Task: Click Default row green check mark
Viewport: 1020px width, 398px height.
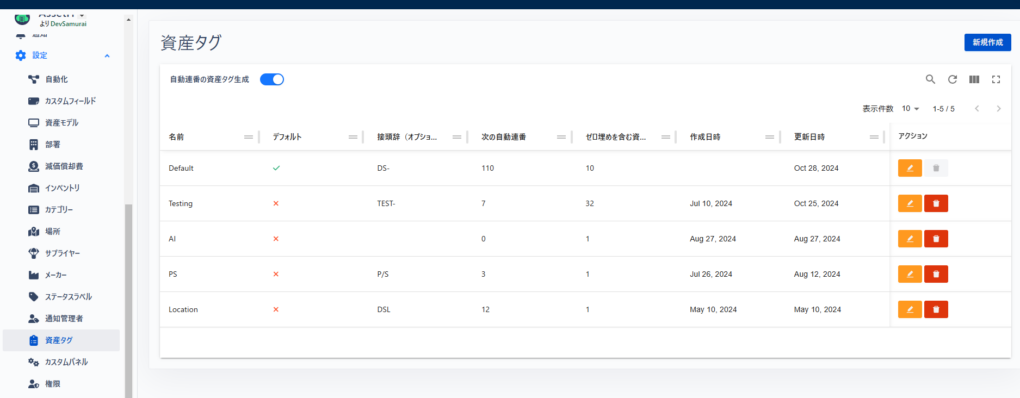Action: point(276,168)
